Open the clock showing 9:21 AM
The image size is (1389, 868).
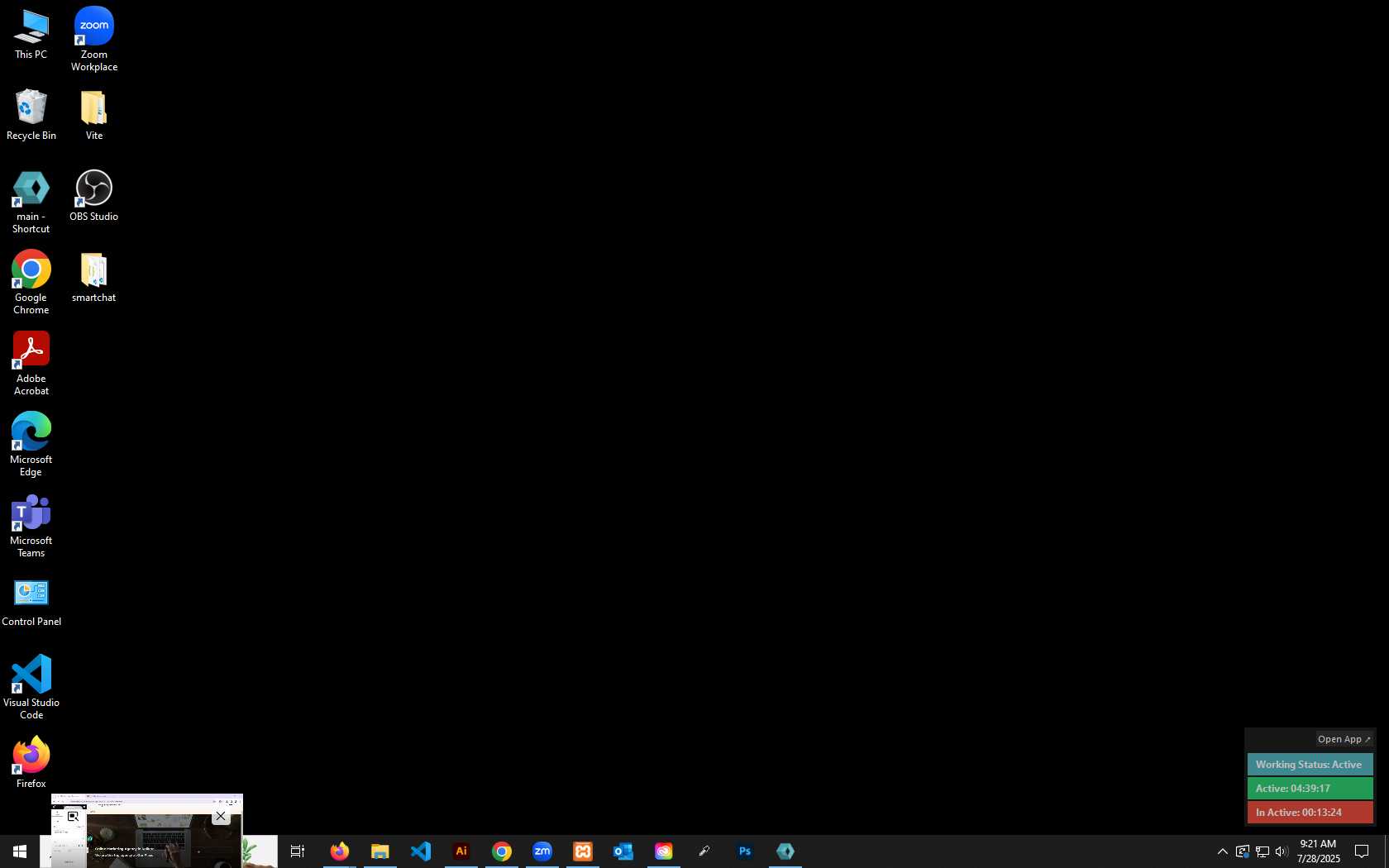(1318, 851)
